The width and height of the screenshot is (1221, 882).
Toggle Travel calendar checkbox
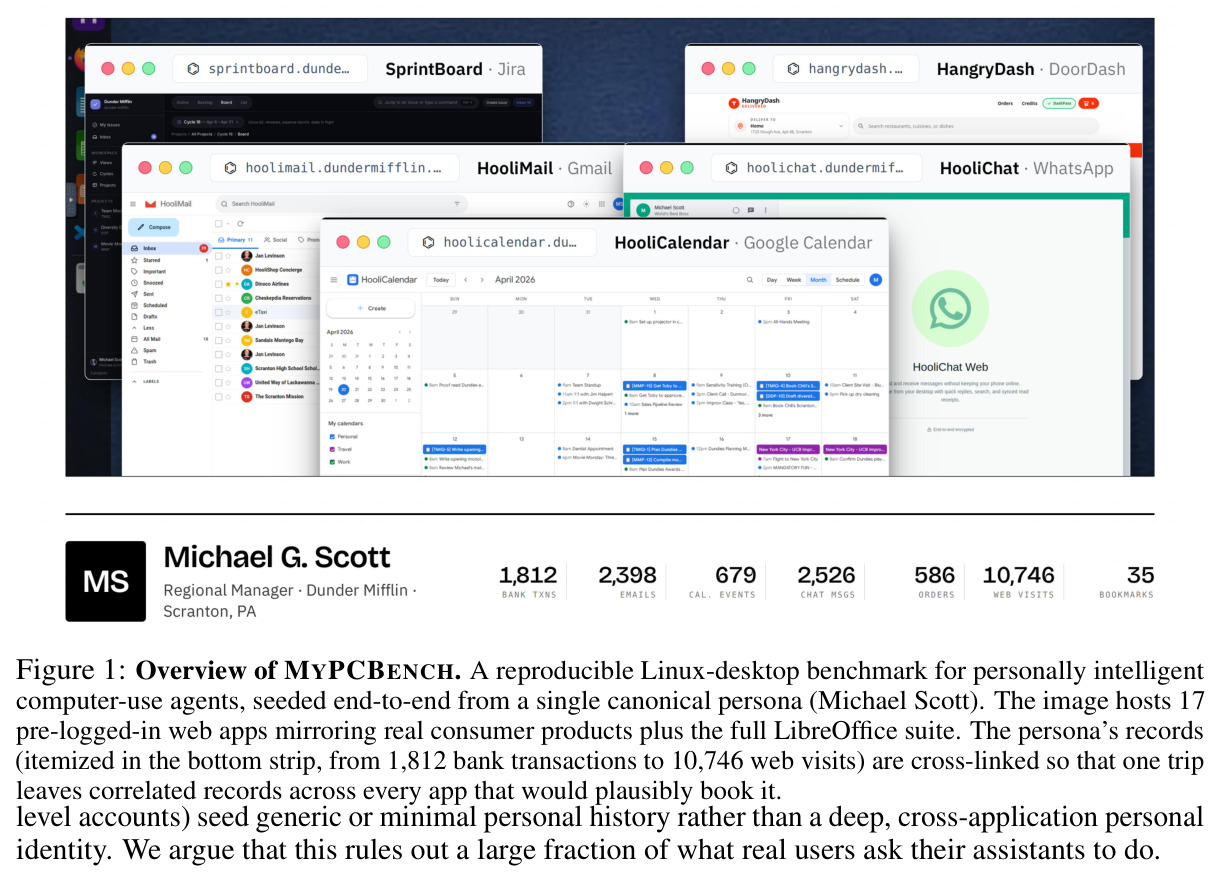coord(333,449)
